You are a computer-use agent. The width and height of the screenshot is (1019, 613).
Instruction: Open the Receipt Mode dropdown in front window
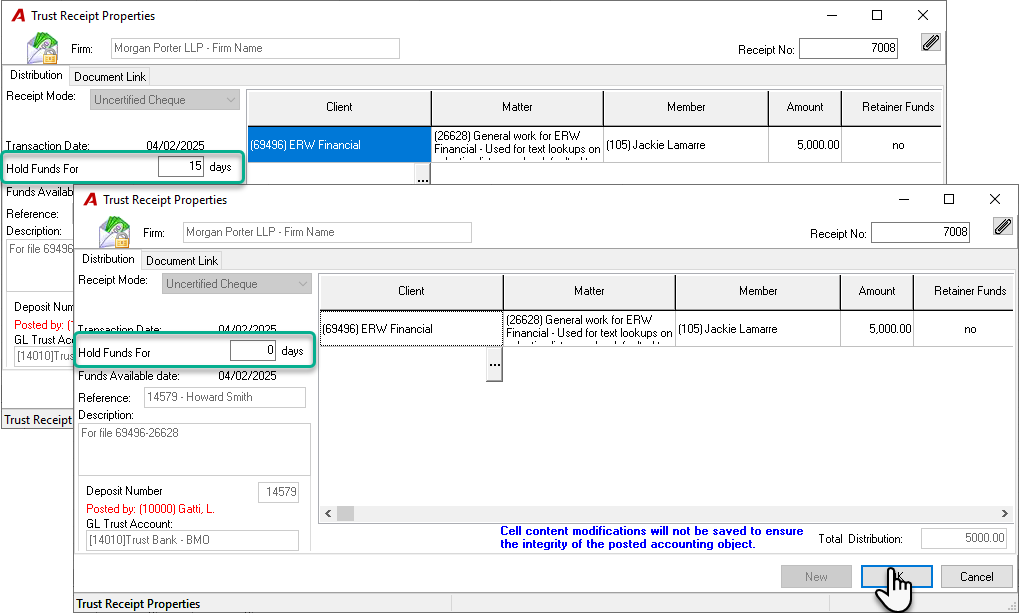coord(237,284)
